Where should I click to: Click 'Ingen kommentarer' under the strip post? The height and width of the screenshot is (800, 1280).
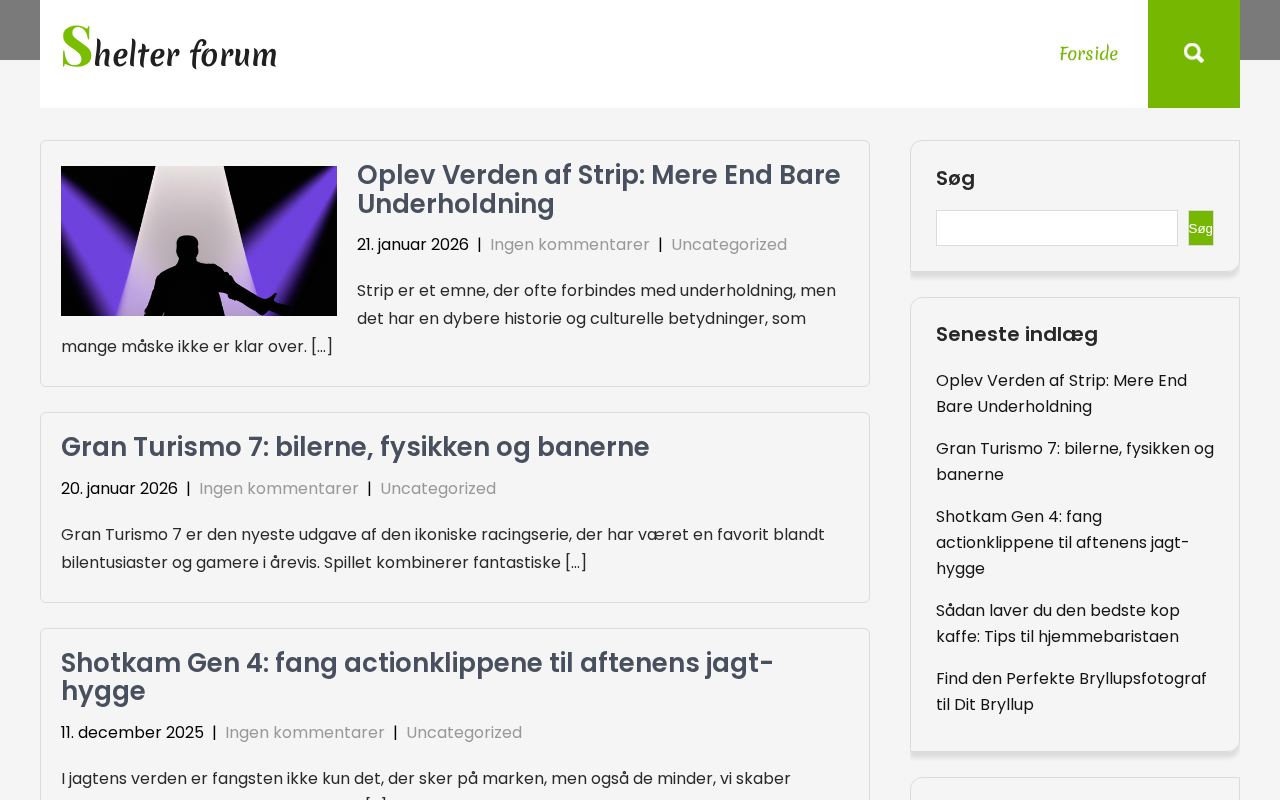point(569,245)
